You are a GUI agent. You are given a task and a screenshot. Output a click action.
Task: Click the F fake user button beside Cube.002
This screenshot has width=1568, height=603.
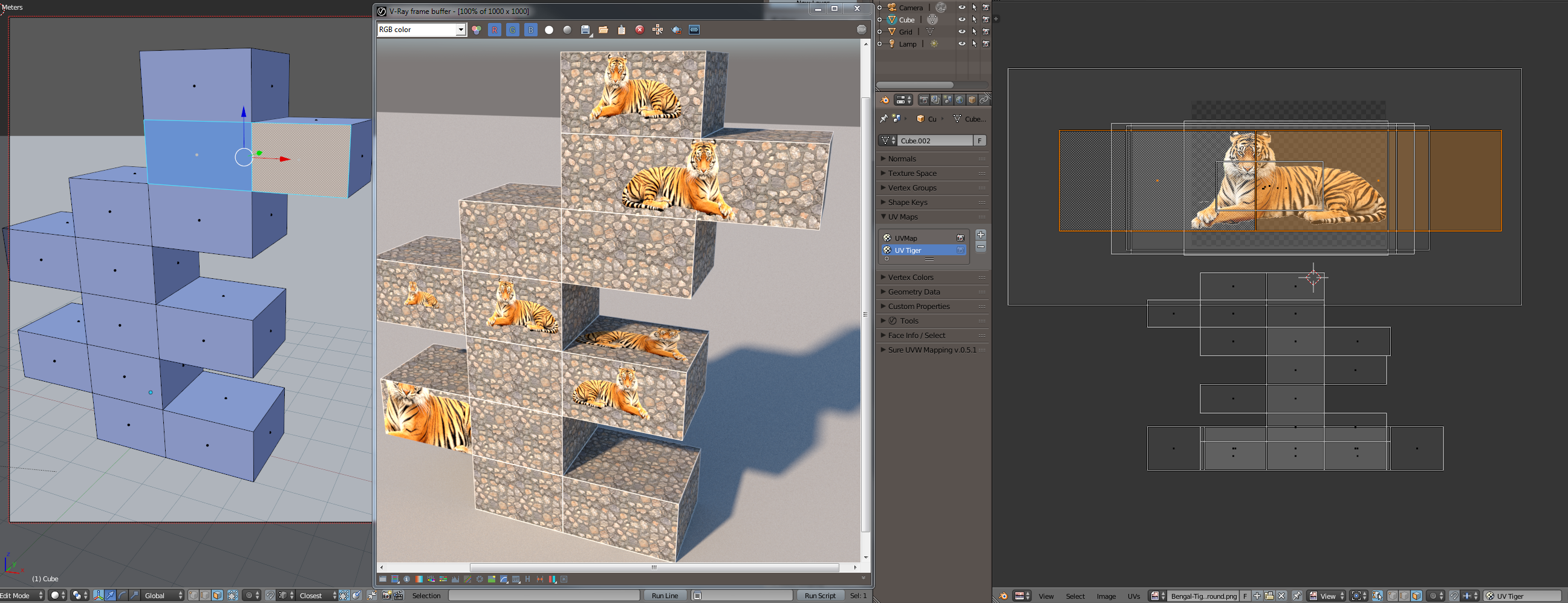[x=980, y=141]
